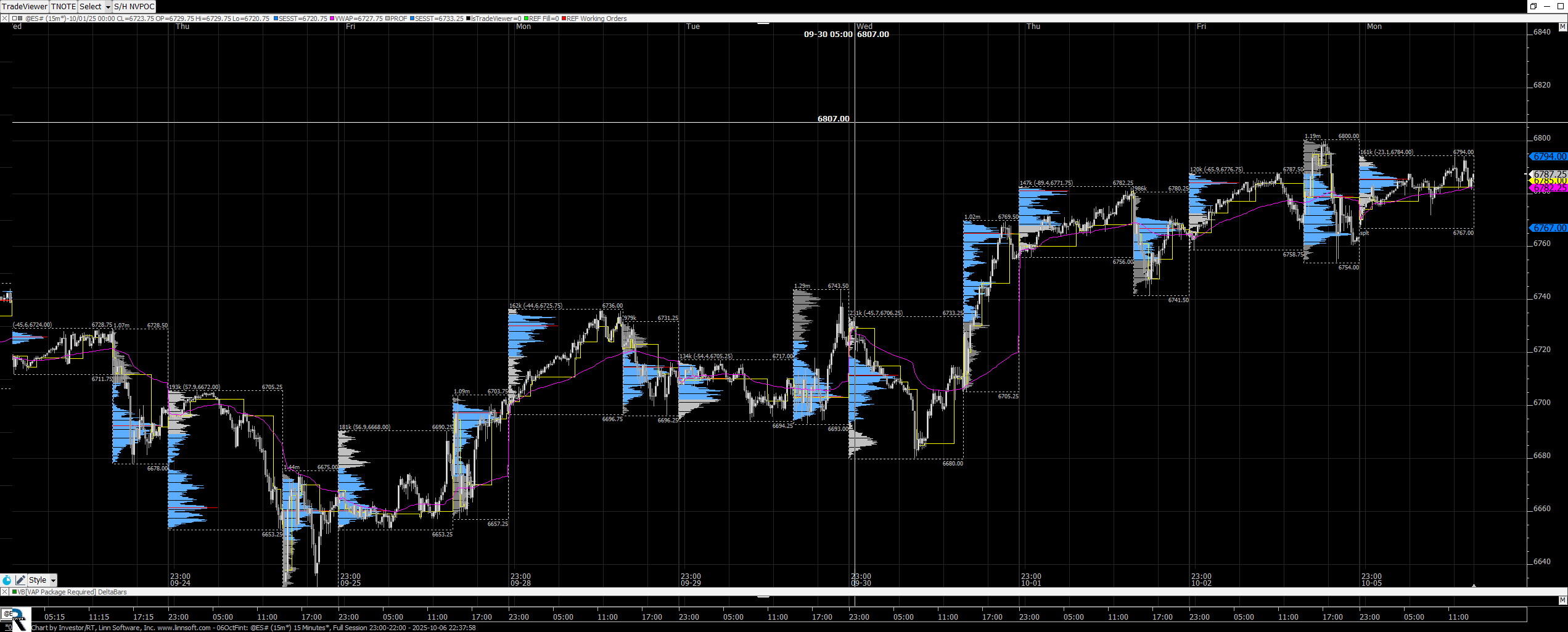Click the @ES# symbol input box
This screenshot has height=632, width=1568.
pyautogui.click(x=8, y=614)
